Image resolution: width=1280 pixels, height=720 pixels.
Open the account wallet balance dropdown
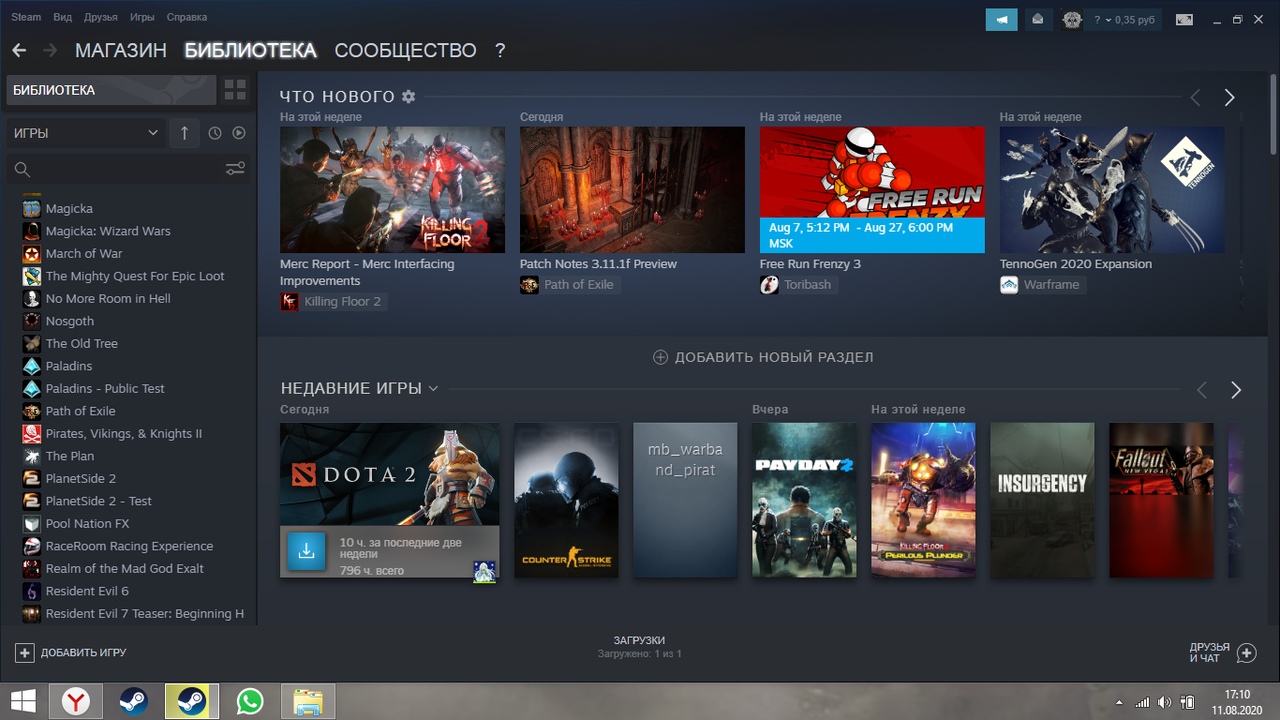(1126, 20)
